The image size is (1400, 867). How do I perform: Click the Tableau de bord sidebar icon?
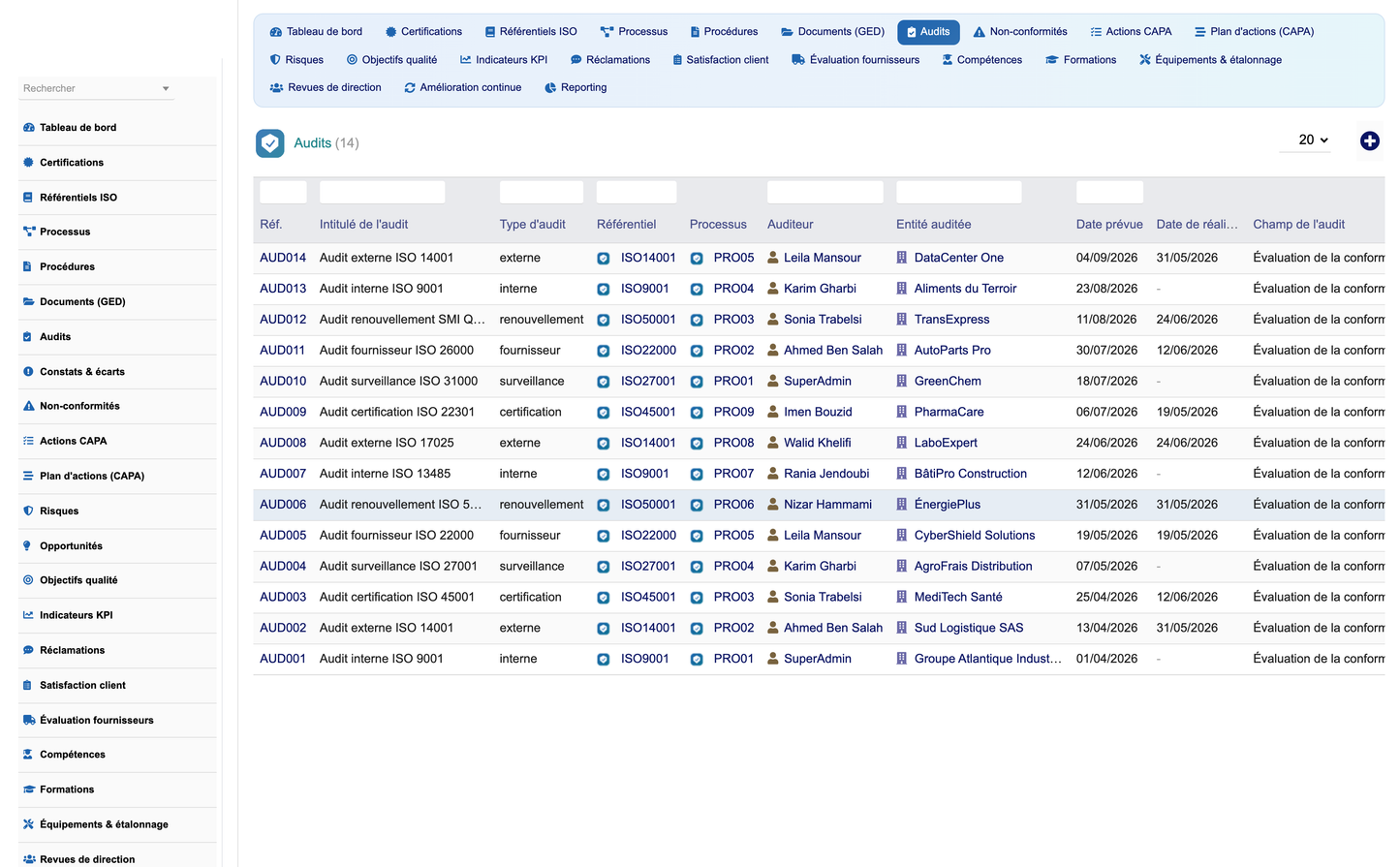[x=28, y=128]
